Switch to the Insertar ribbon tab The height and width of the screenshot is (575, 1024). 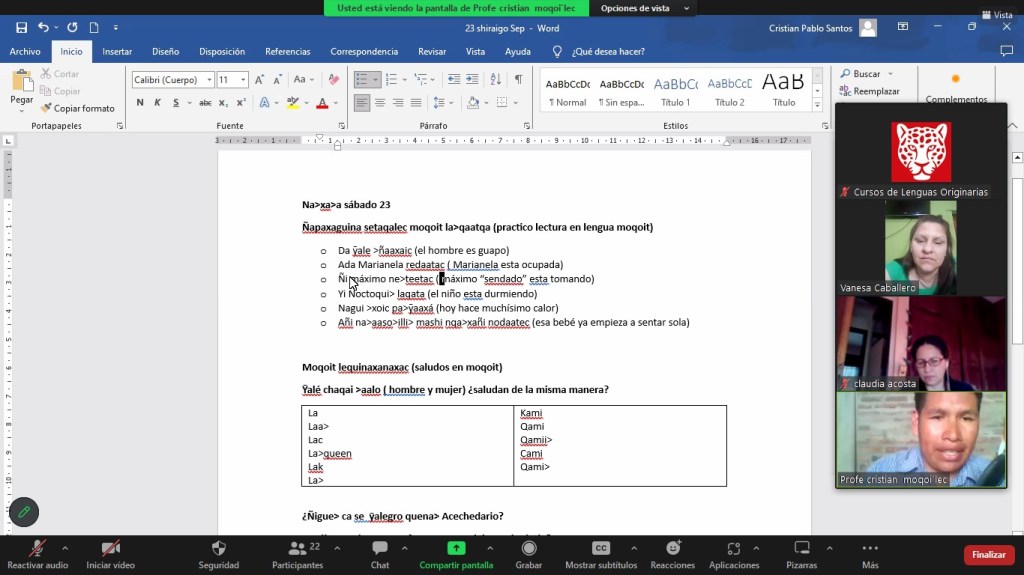[x=117, y=52]
